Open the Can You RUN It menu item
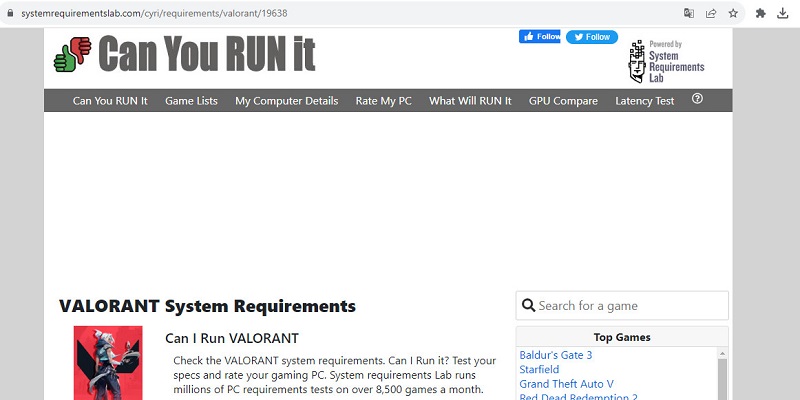The width and height of the screenshot is (800, 400). coord(110,101)
